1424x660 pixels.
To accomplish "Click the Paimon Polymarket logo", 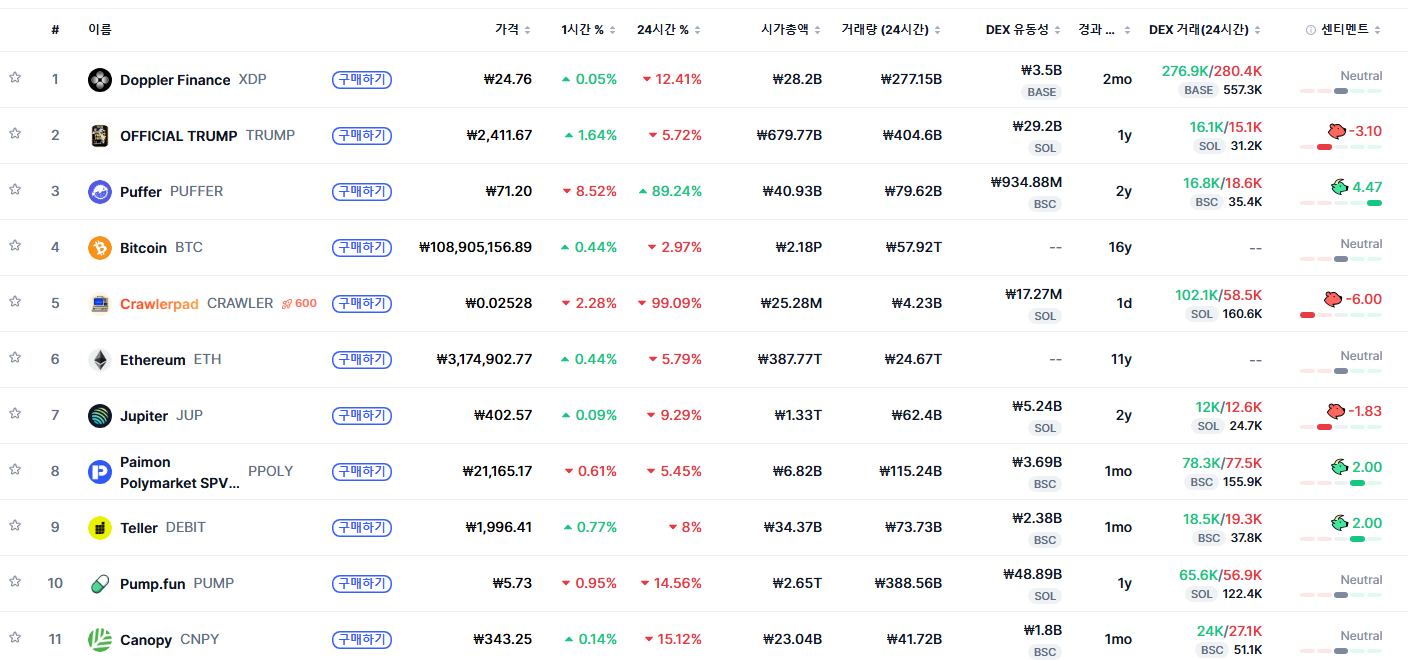I will [x=100, y=472].
